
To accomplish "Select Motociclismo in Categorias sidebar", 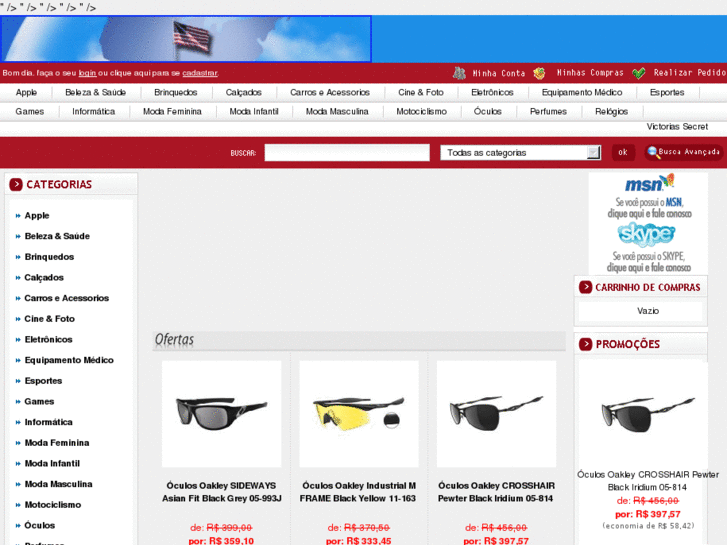I will pyautogui.click(x=53, y=505).
